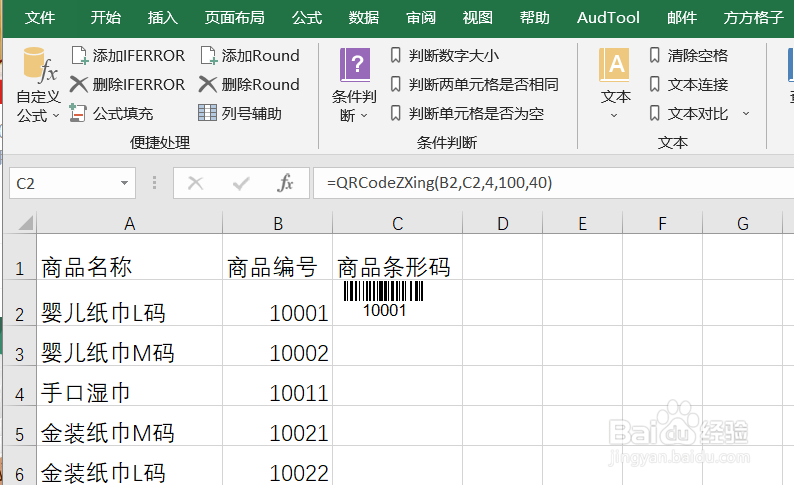
Task: Switch to the 公式 tab
Action: pos(307,18)
